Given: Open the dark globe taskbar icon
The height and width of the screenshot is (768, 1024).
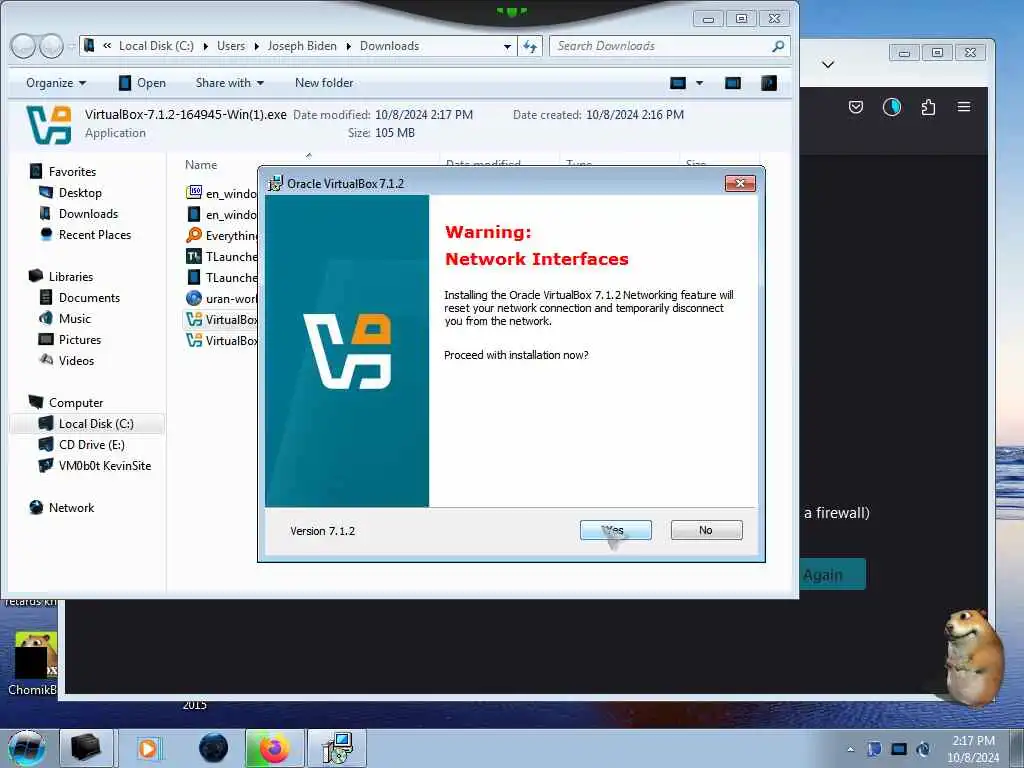Looking at the screenshot, I should pos(213,748).
